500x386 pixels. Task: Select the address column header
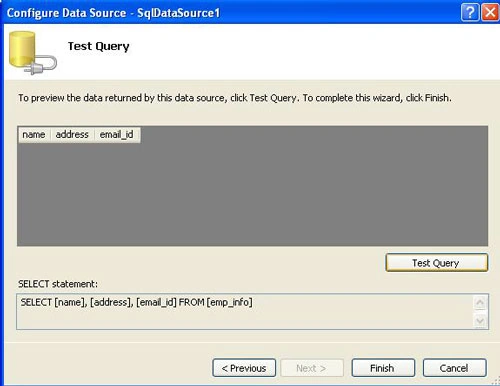pos(72,135)
